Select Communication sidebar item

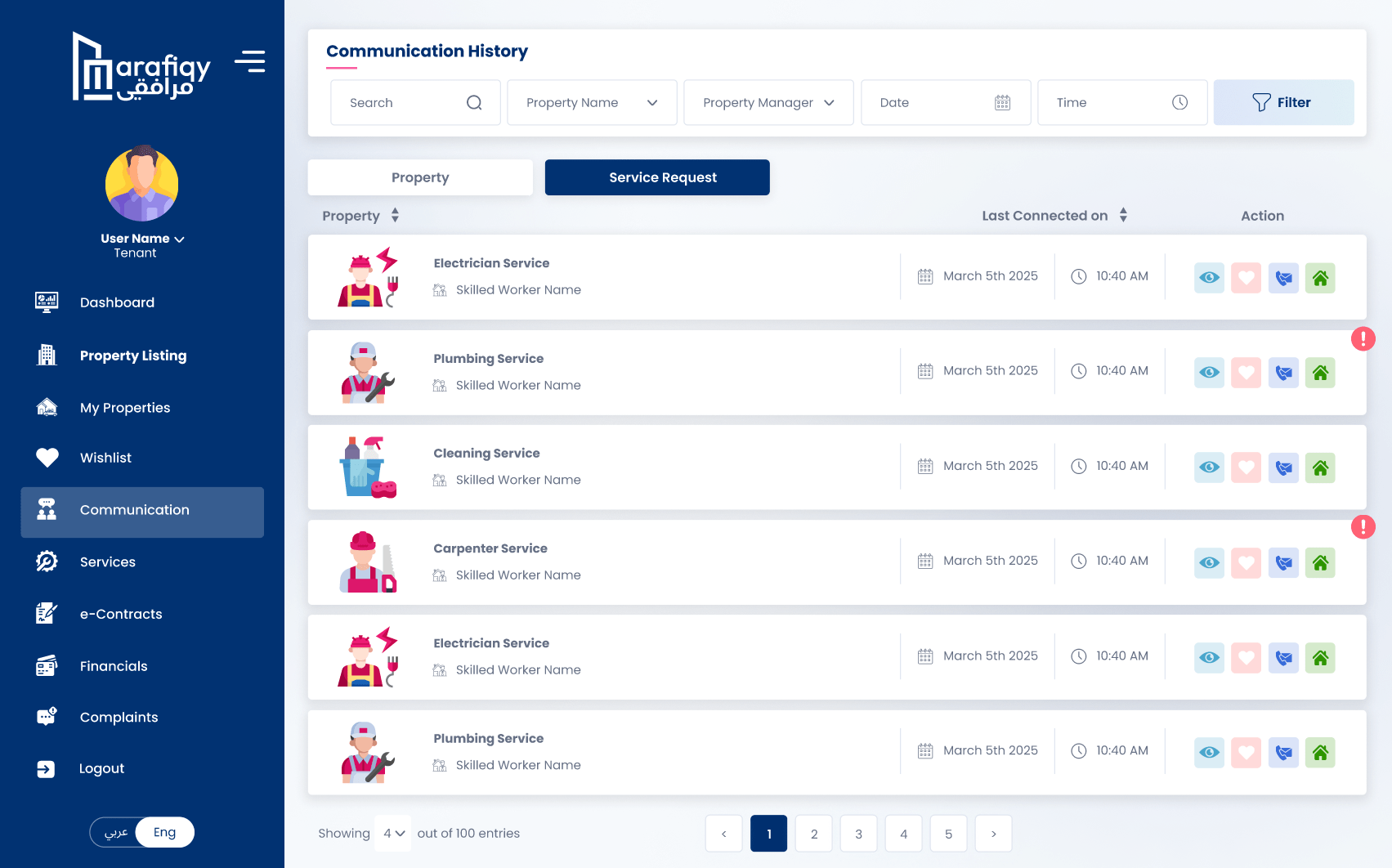(142, 512)
